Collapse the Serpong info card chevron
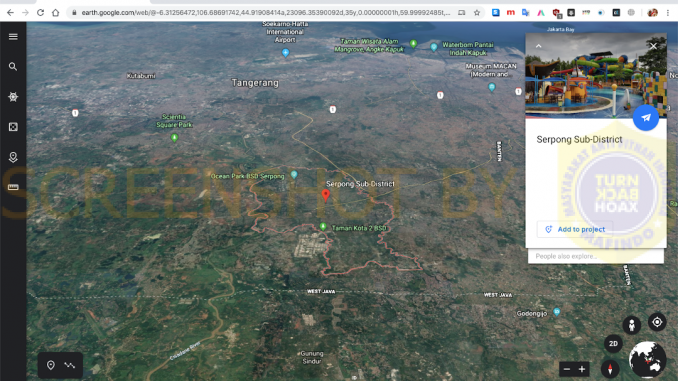Screen dimensions: 678x381 coord(538,46)
